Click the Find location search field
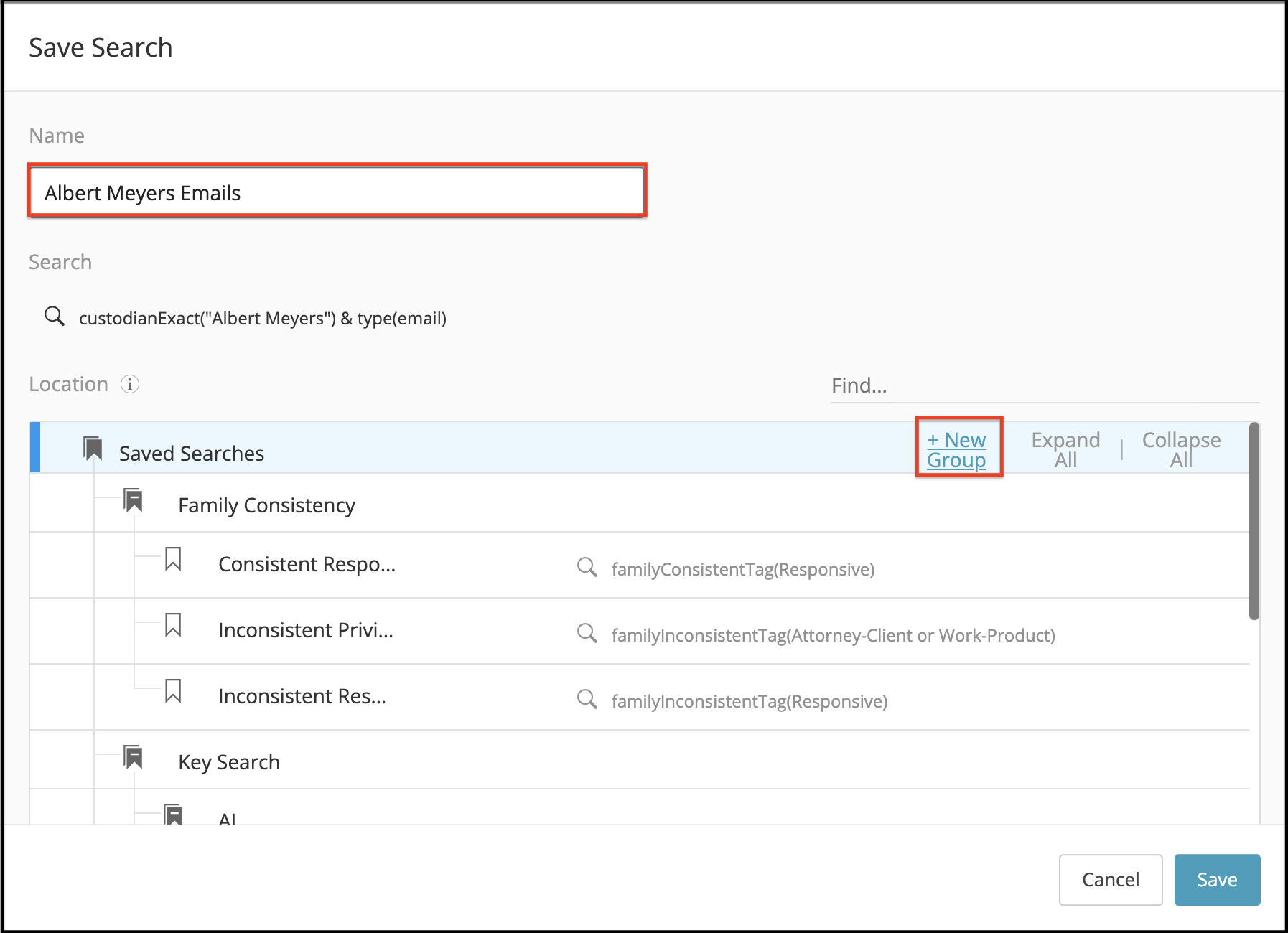Viewport: 1288px width, 933px height. [x=1045, y=386]
